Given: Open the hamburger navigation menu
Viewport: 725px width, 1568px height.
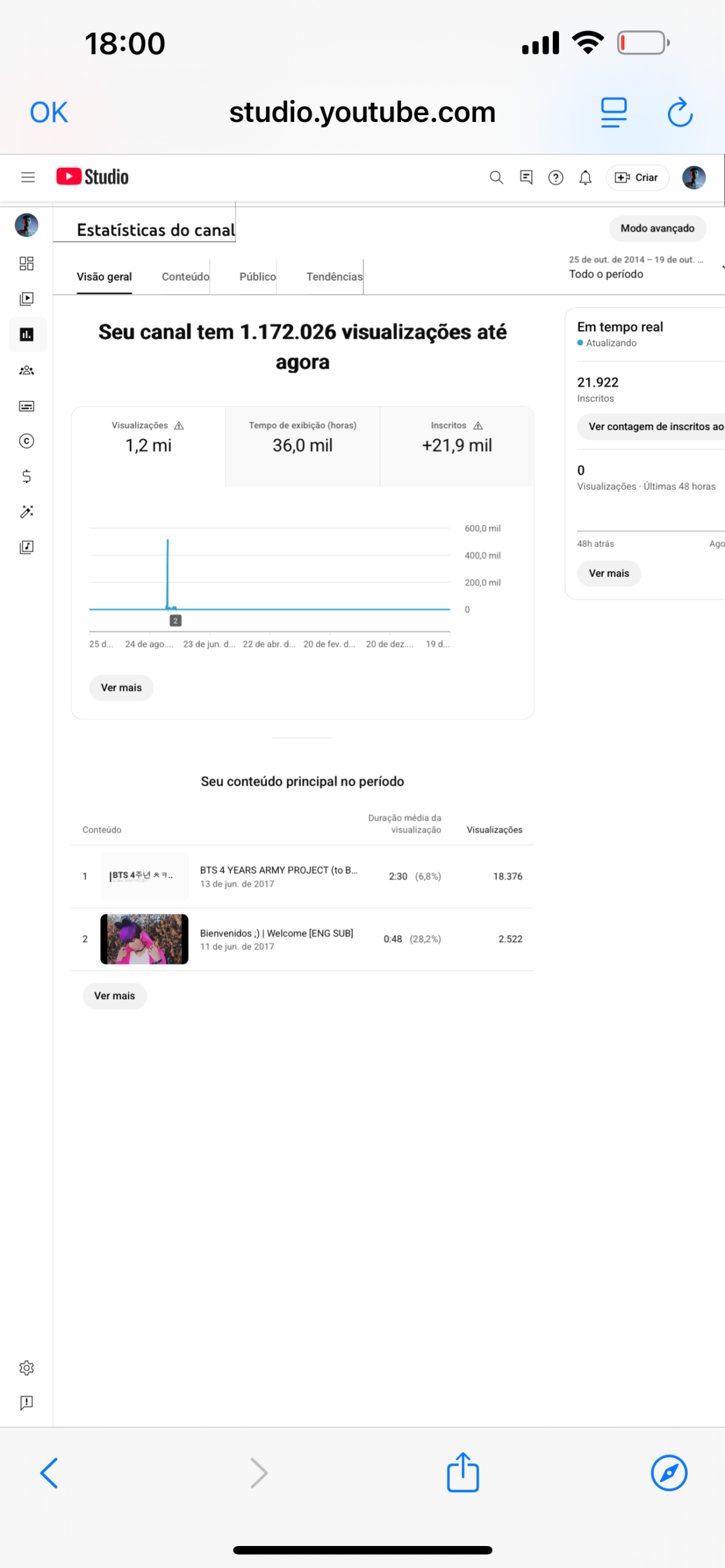Looking at the screenshot, I should click(28, 178).
